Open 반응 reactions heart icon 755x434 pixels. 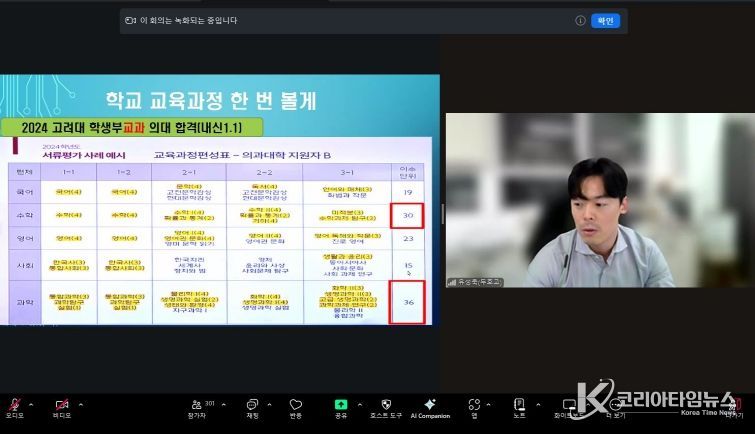[296, 405]
